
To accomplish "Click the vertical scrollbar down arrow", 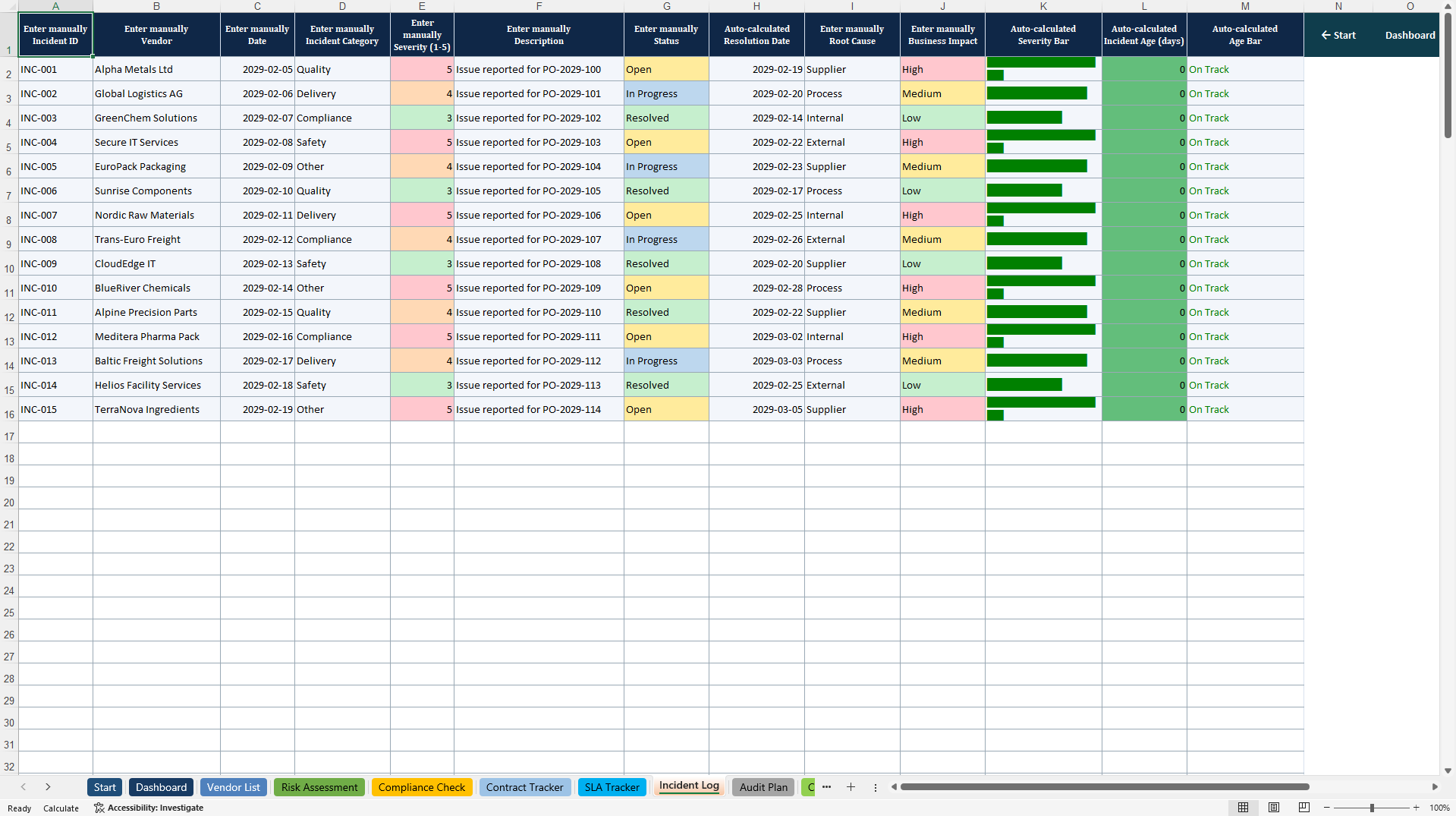I will 1448,770.
